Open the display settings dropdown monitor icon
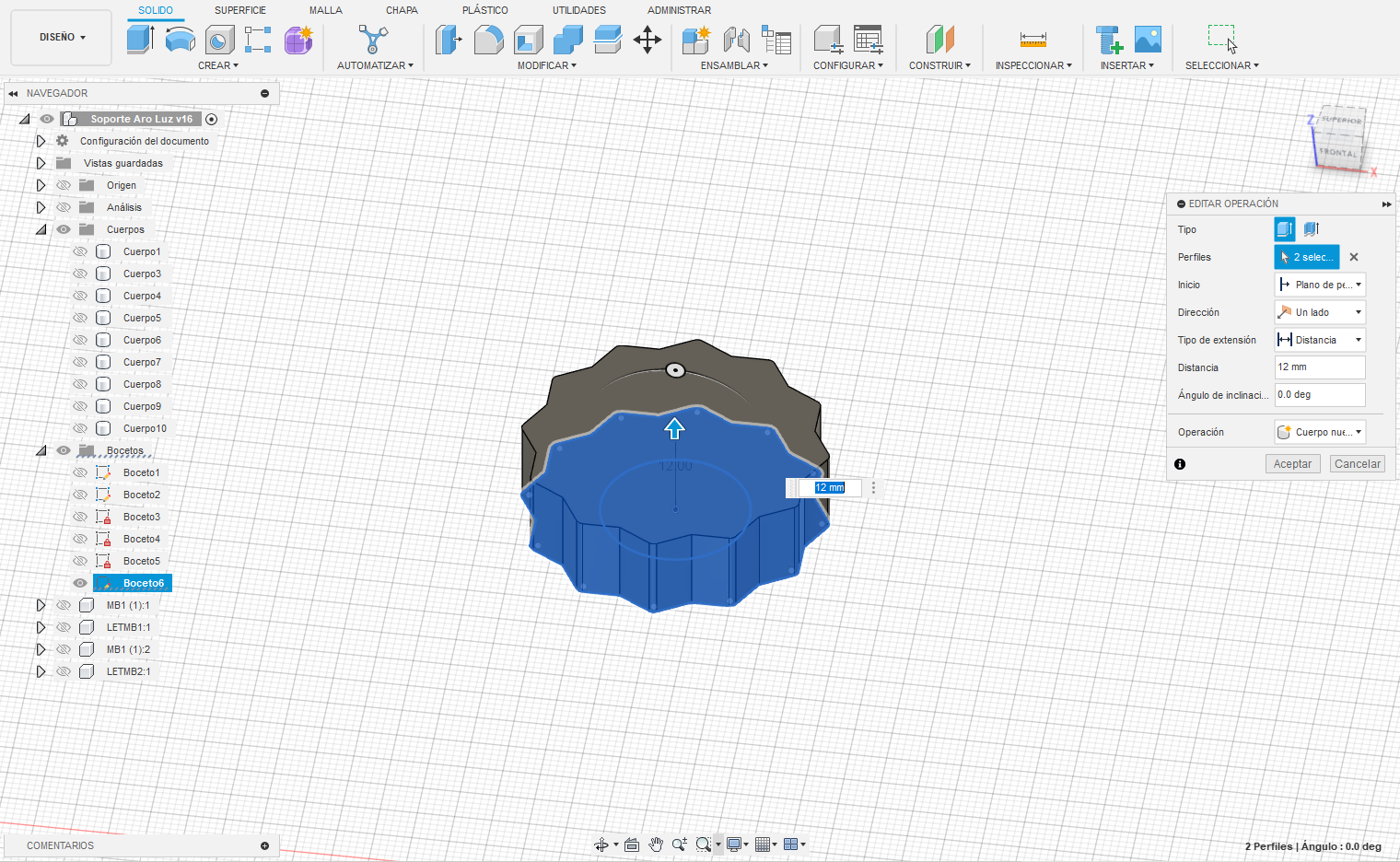This screenshot has height=862, width=1400. (737, 845)
